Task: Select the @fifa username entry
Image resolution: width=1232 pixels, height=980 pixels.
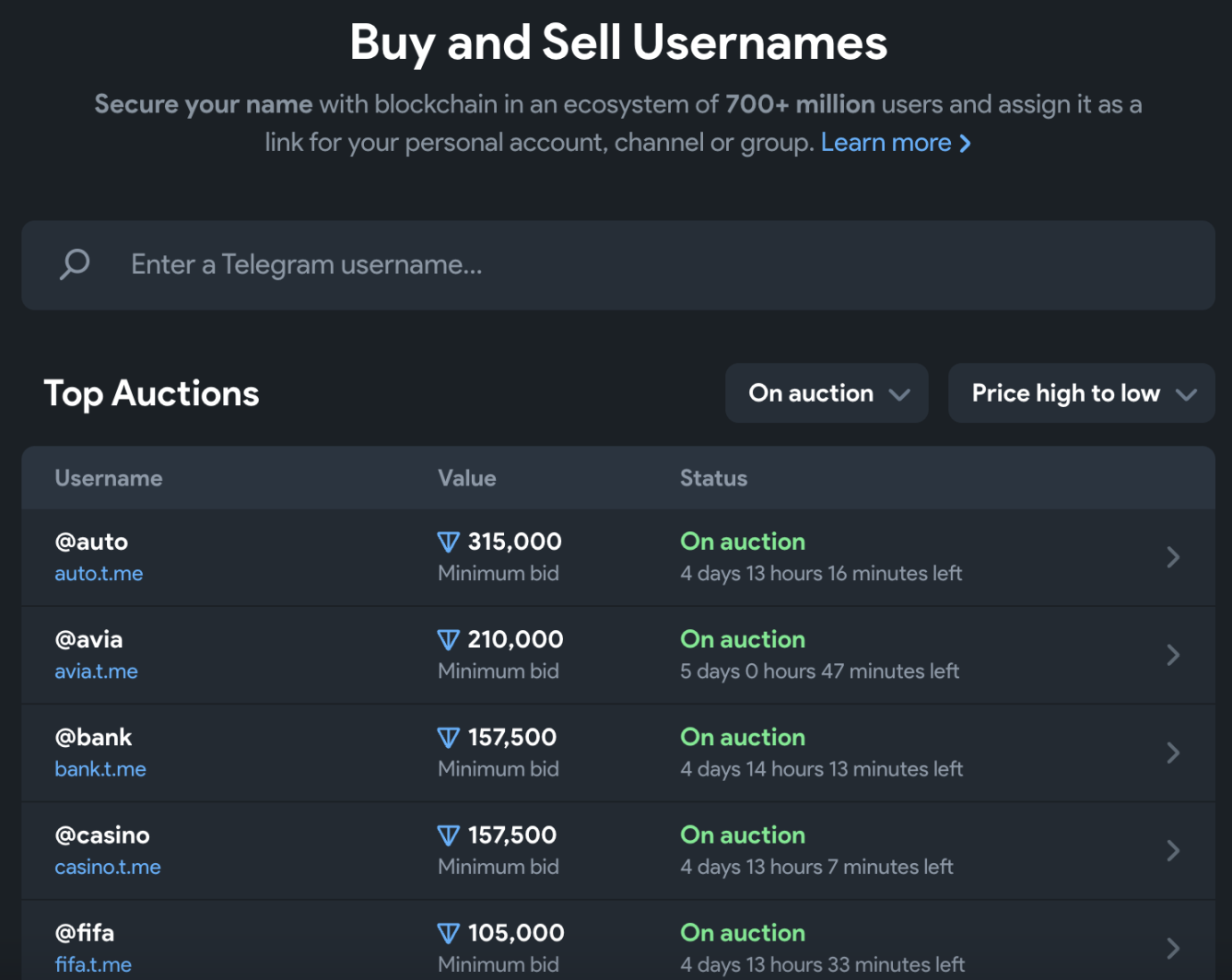Action: tap(85, 933)
